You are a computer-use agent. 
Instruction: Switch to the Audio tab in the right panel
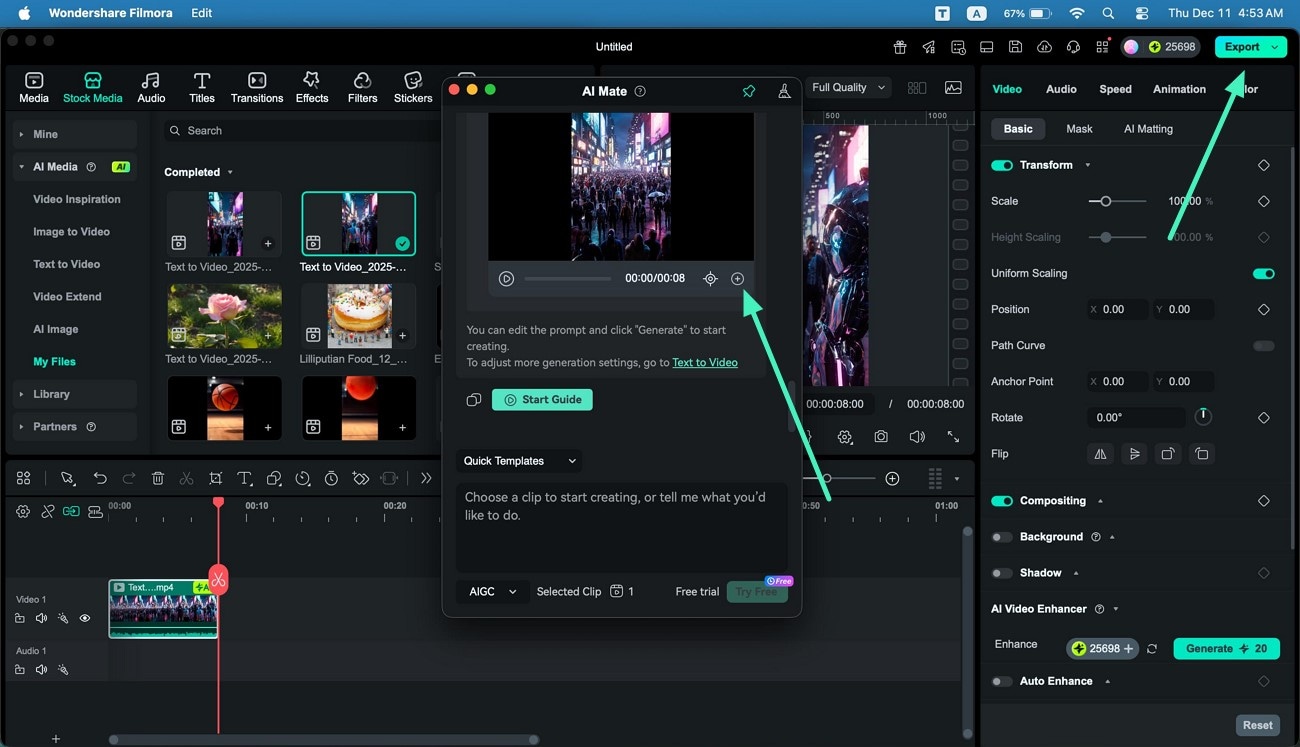(x=1061, y=89)
